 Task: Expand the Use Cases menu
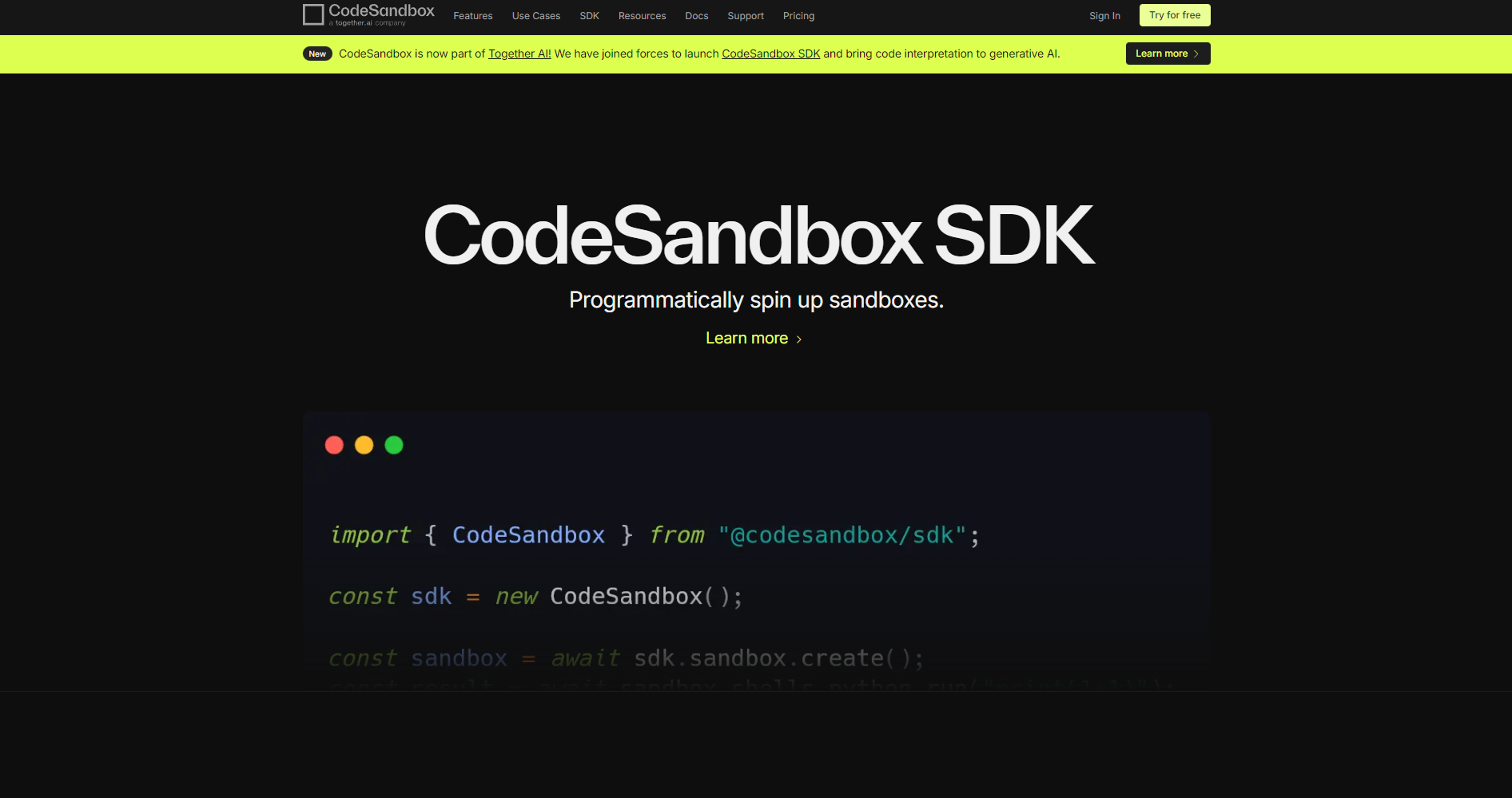click(535, 16)
